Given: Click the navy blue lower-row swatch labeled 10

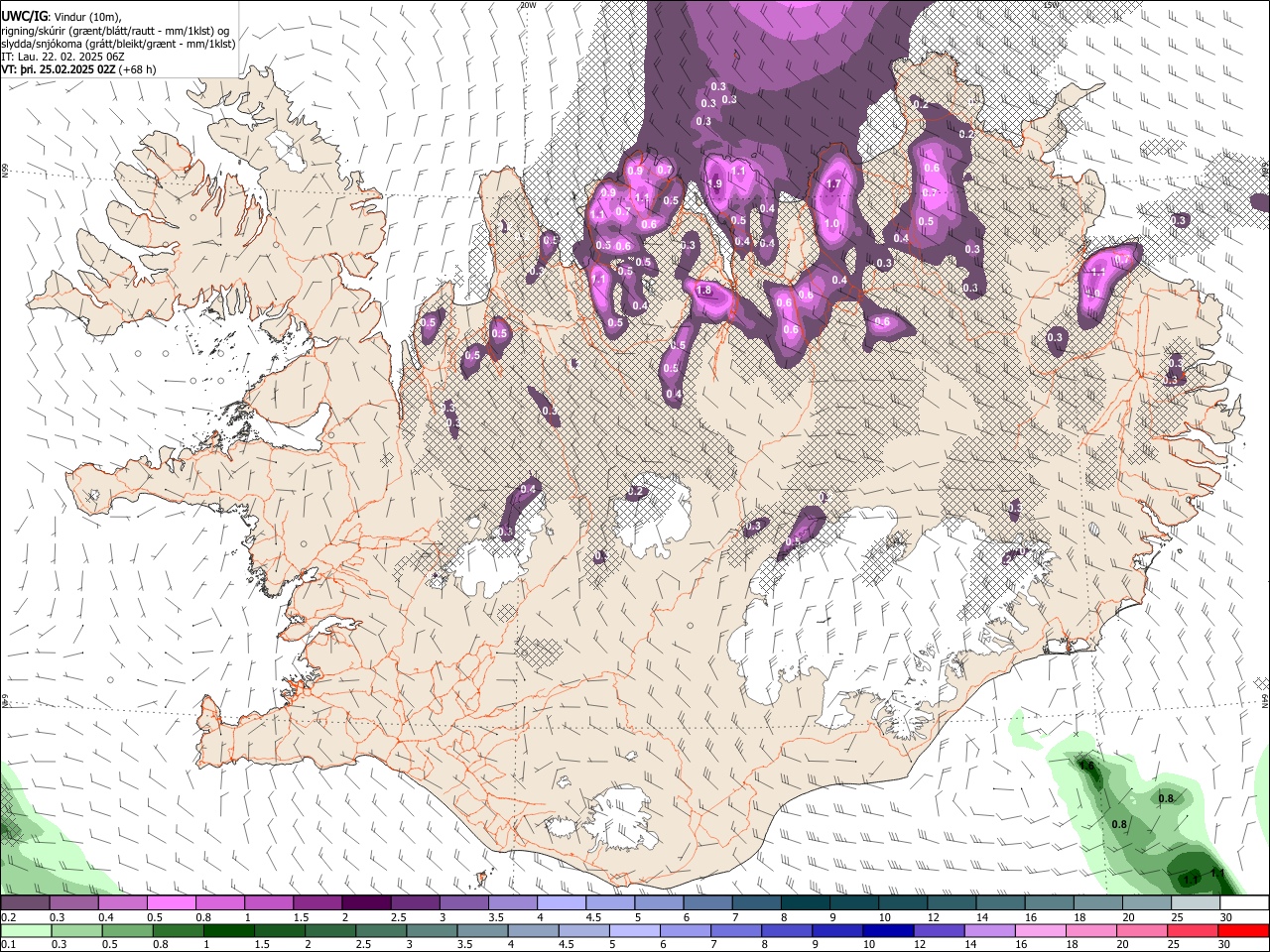Looking at the screenshot, I should tap(887, 931).
